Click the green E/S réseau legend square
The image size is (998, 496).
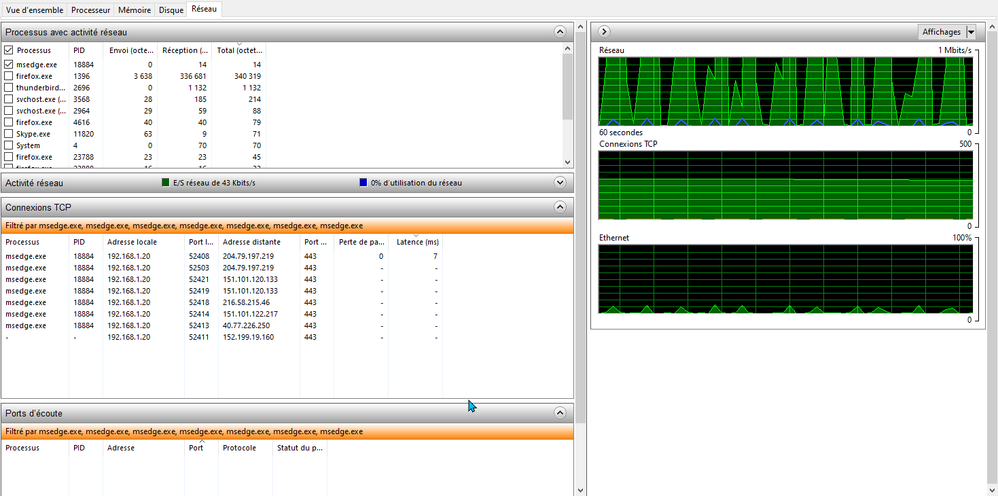pyautogui.click(x=166, y=183)
